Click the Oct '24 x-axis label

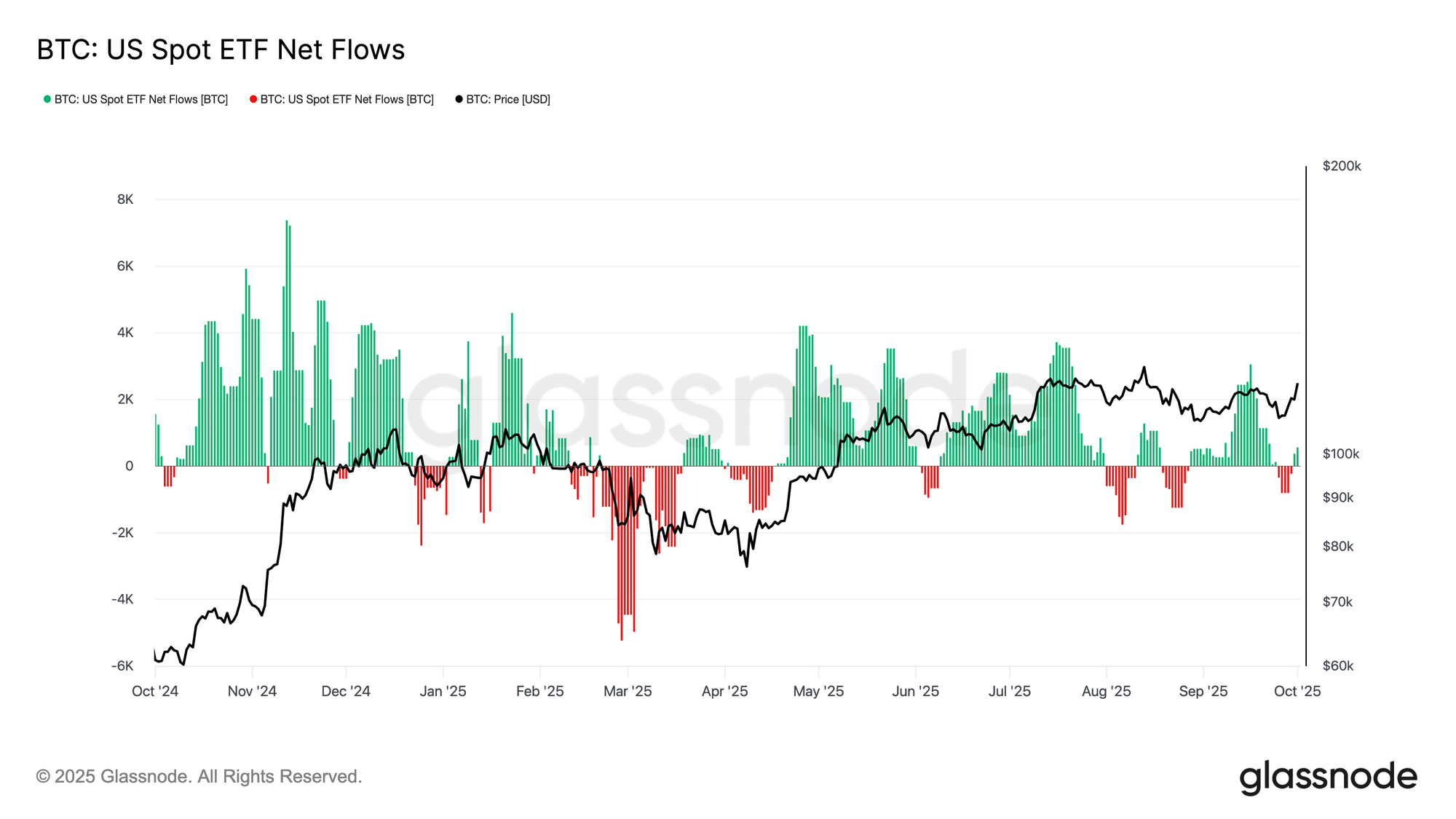[x=155, y=691]
